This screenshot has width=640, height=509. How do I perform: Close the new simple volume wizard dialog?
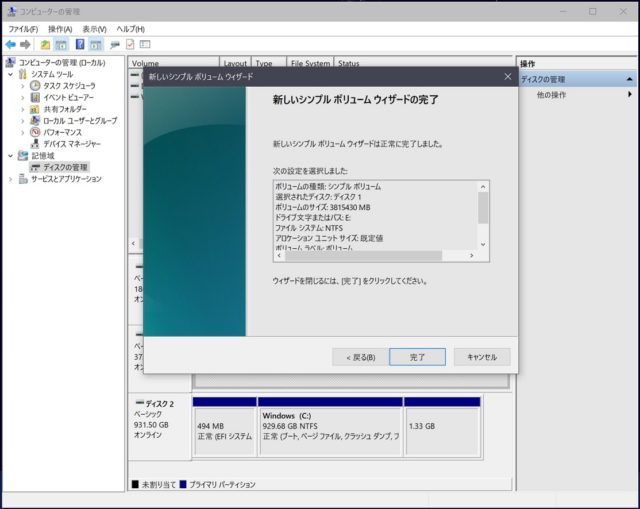click(507, 77)
